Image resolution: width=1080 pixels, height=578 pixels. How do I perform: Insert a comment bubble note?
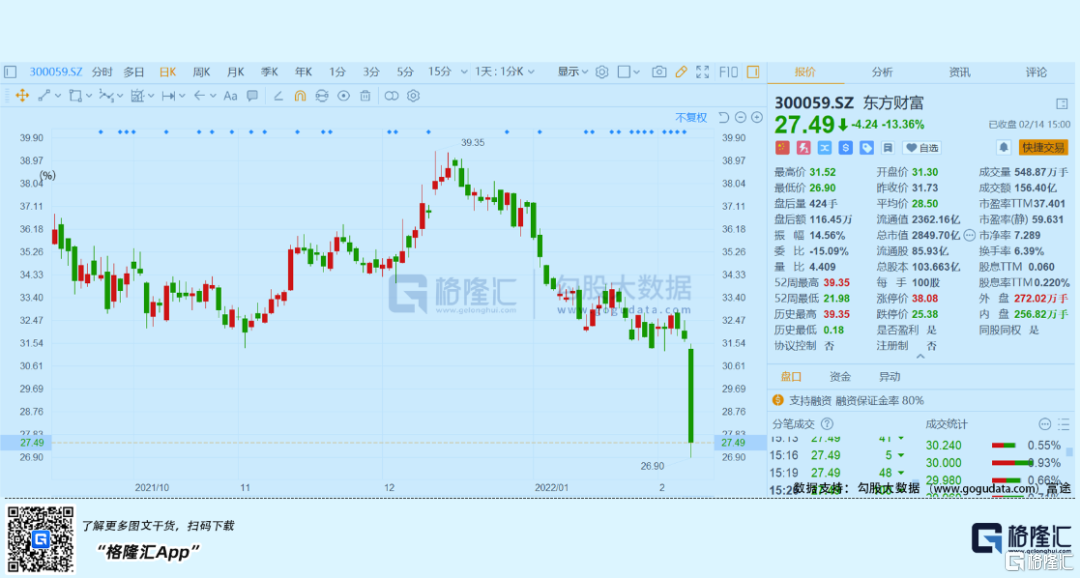tap(252, 96)
